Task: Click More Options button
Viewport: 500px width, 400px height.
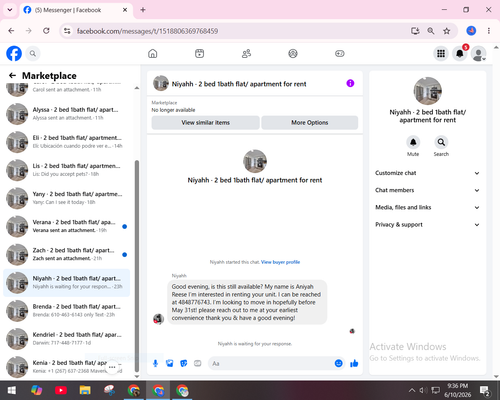Action: [x=310, y=123]
